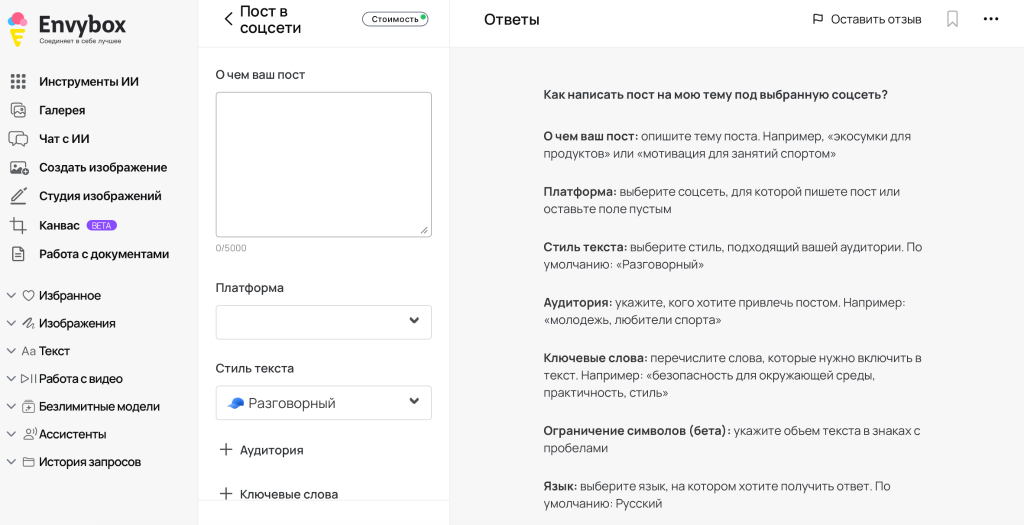Viewport: 1024px width, 525px height.
Task: Open Чат с ИИ chat bubble icon
Action: pyautogui.click(x=18, y=138)
